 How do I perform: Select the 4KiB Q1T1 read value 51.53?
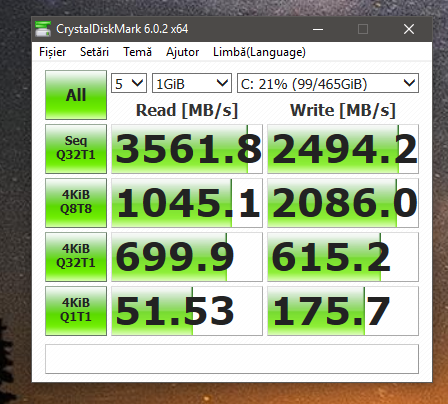pos(187,311)
